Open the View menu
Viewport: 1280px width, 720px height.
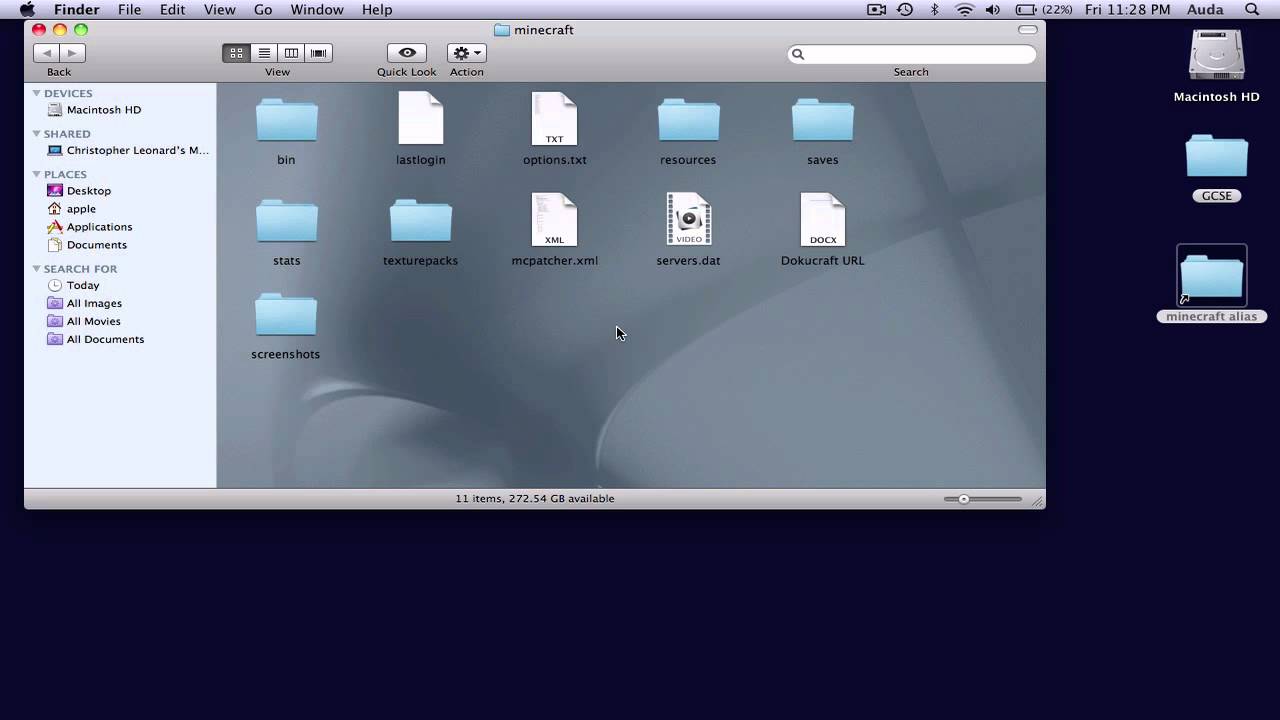pos(219,9)
